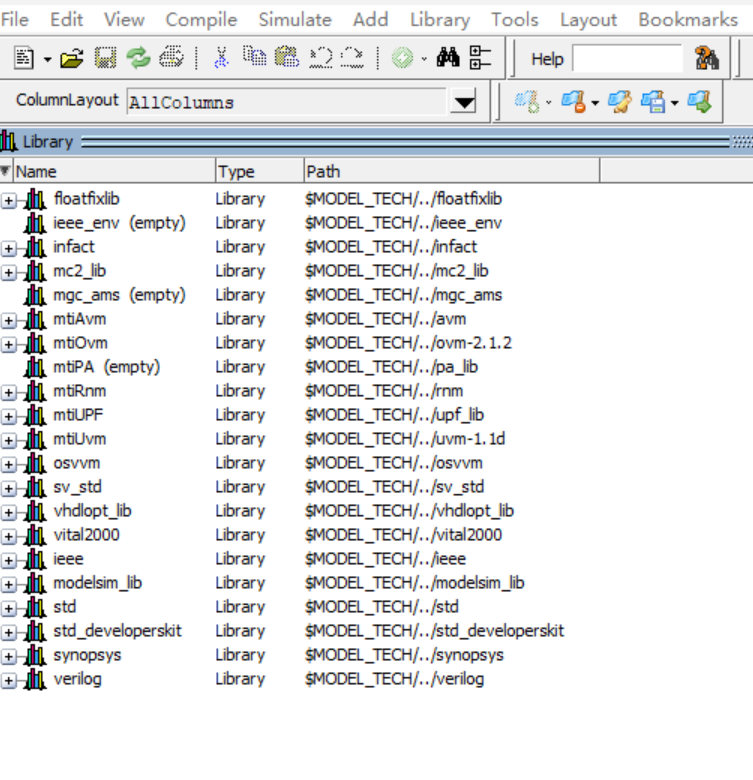Screen dimensions: 753x780
Task: Click the AllColumns combo box field
Action: [x=287, y=102]
